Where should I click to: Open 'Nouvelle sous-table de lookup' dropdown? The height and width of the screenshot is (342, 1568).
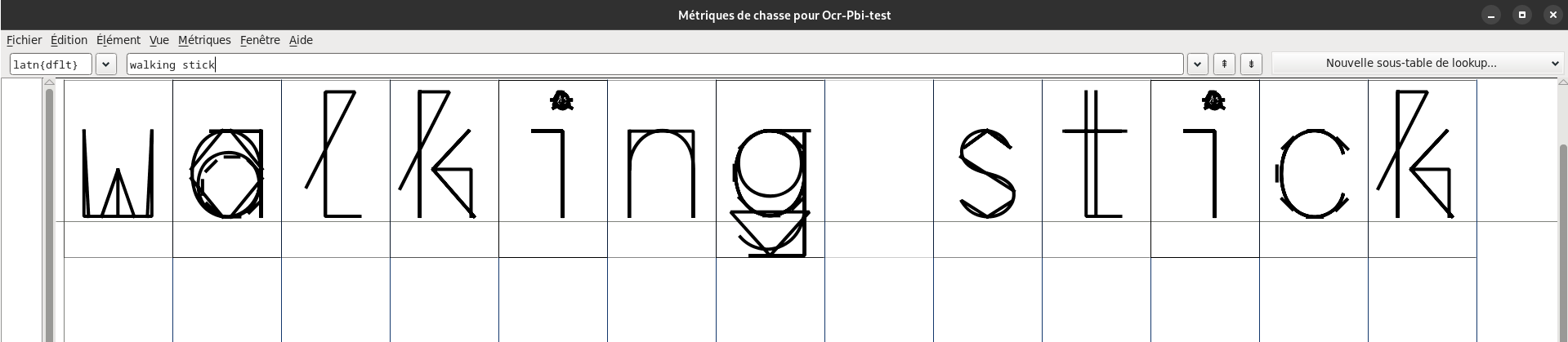(1418, 64)
